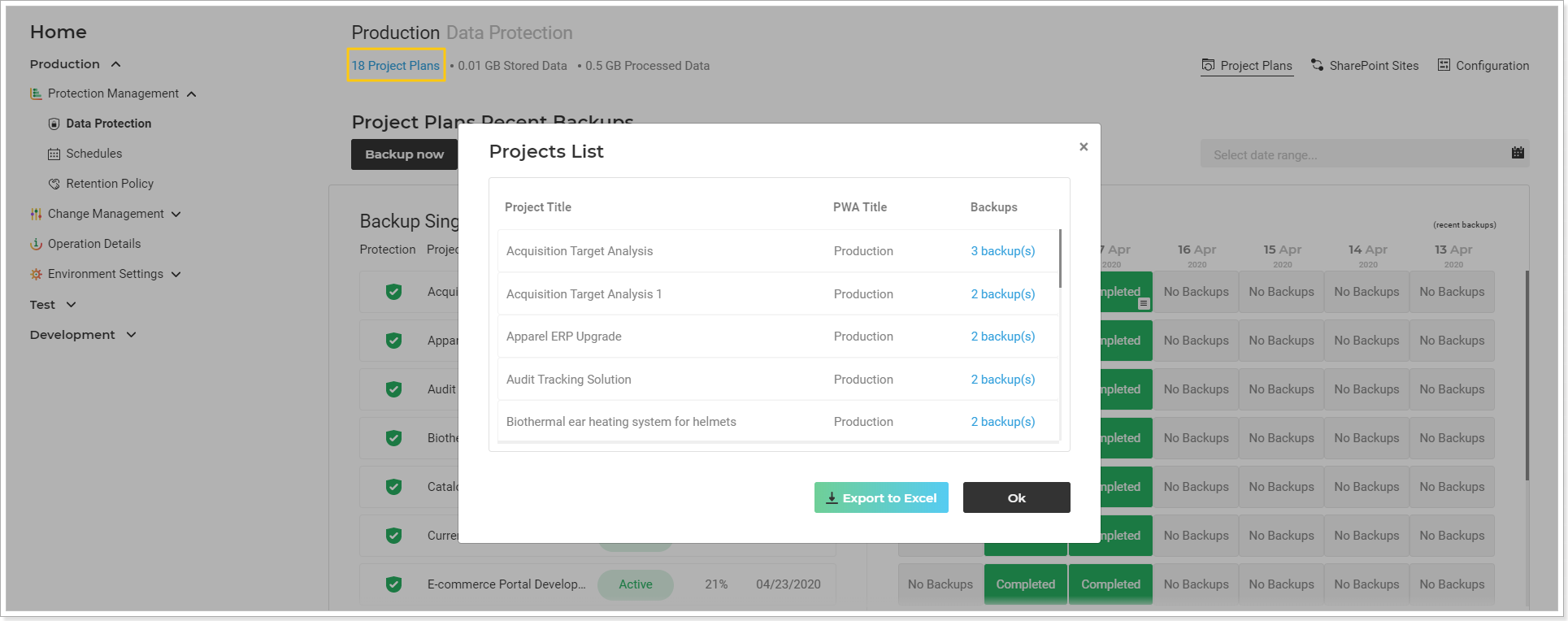Open 2 backup(s) for Biothermal ear heating system
1568x621 pixels.
[1003, 422]
